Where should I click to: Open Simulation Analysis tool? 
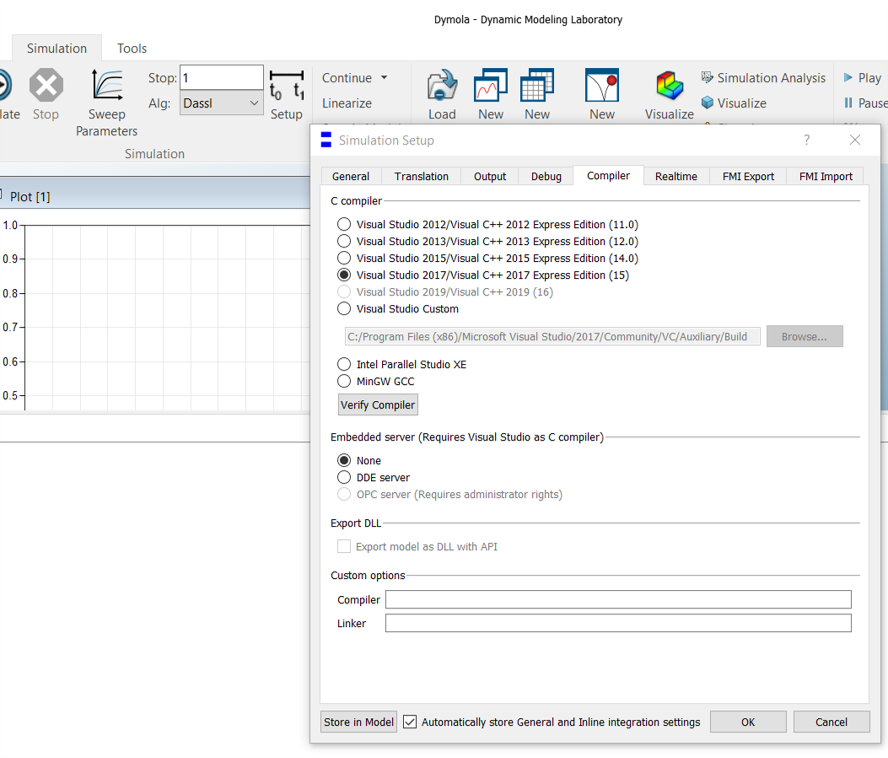763,78
